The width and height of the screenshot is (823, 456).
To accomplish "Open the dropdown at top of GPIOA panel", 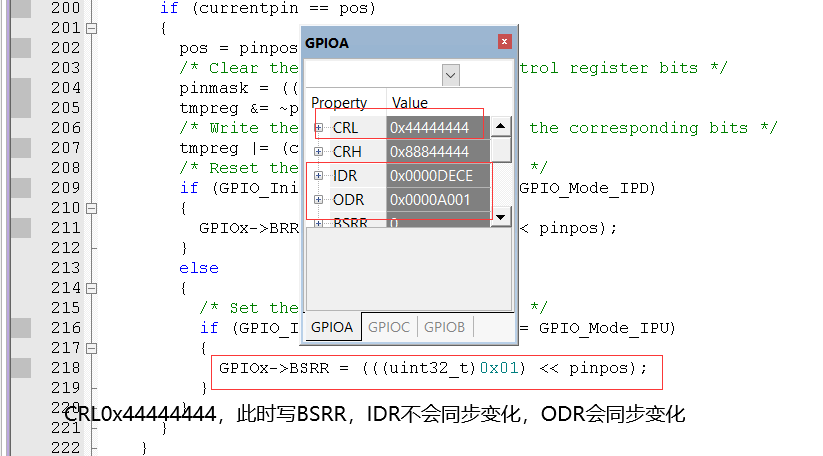I will point(450,75).
